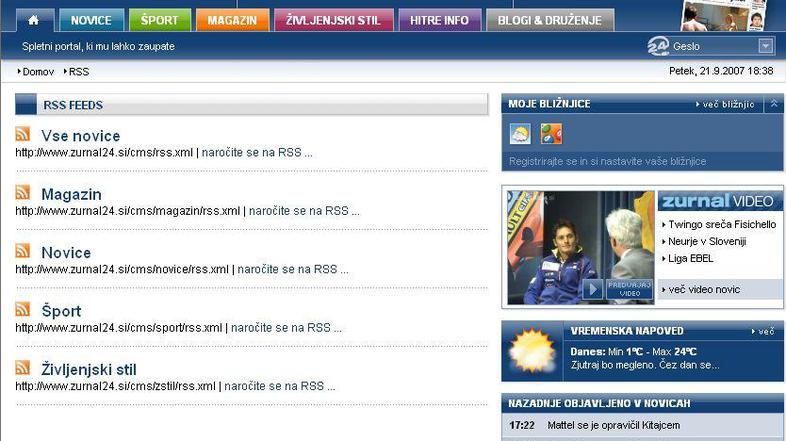This screenshot has width=786, height=441.
Task: Click the Predvajaj video button
Action: point(630,289)
